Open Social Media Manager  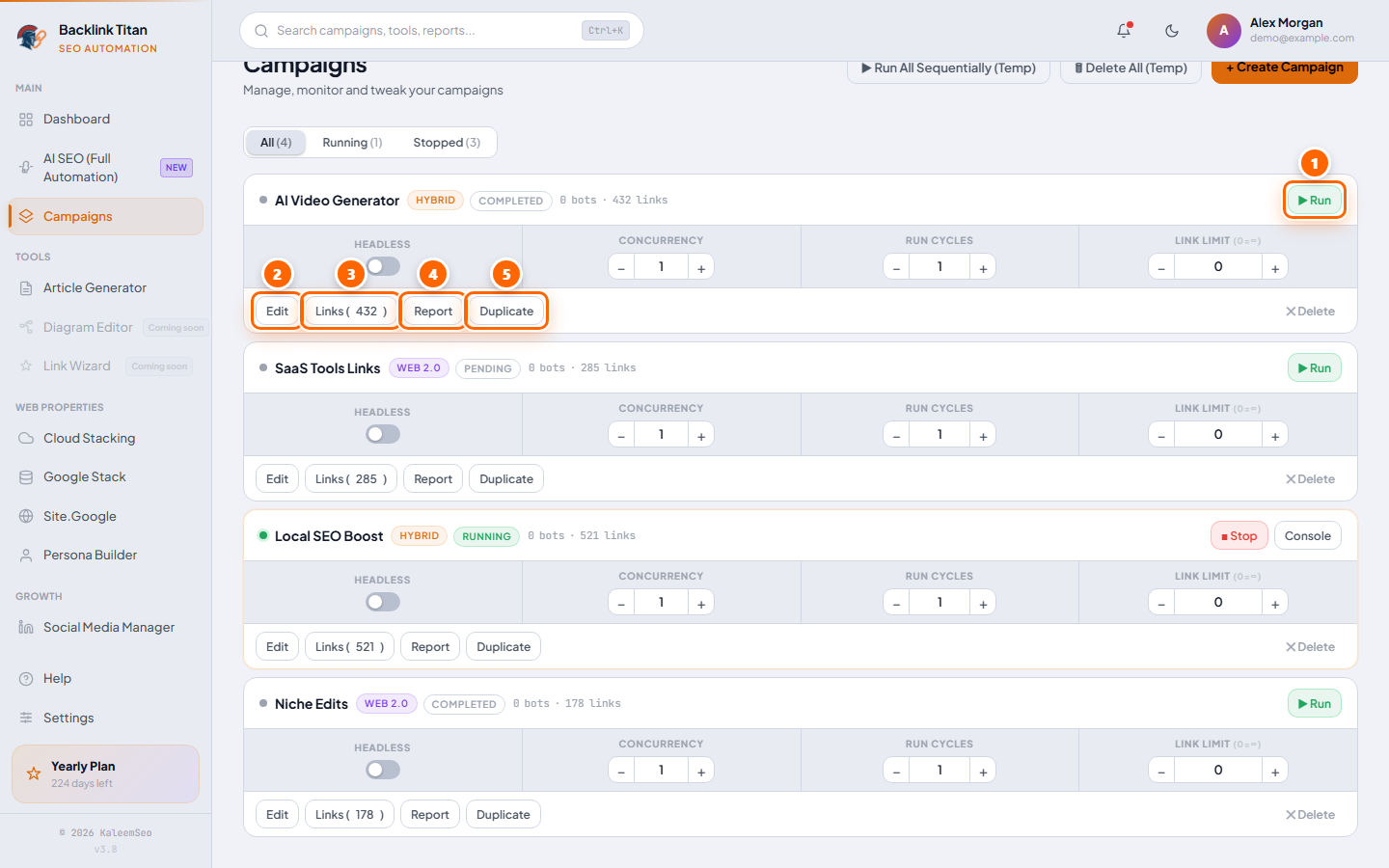[x=106, y=628]
